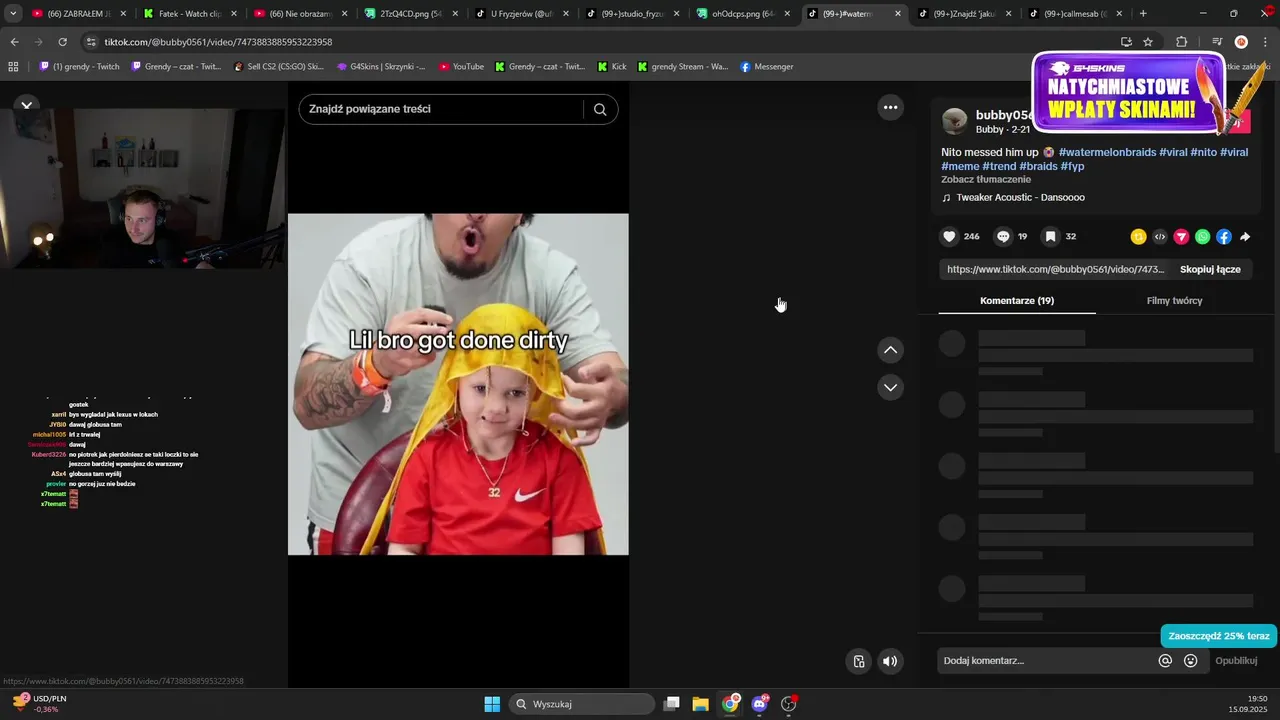Switch to the 'Filmy twórcy' tab
This screenshot has width=1280, height=720.
pyautogui.click(x=1174, y=301)
